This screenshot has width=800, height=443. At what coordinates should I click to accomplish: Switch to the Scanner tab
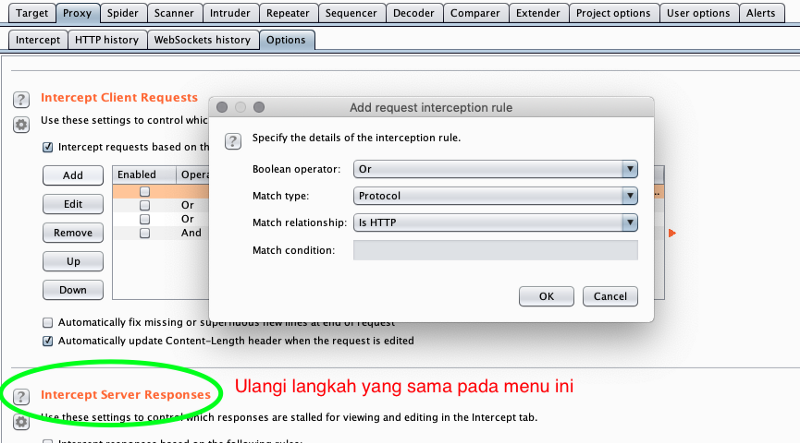point(174,13)
